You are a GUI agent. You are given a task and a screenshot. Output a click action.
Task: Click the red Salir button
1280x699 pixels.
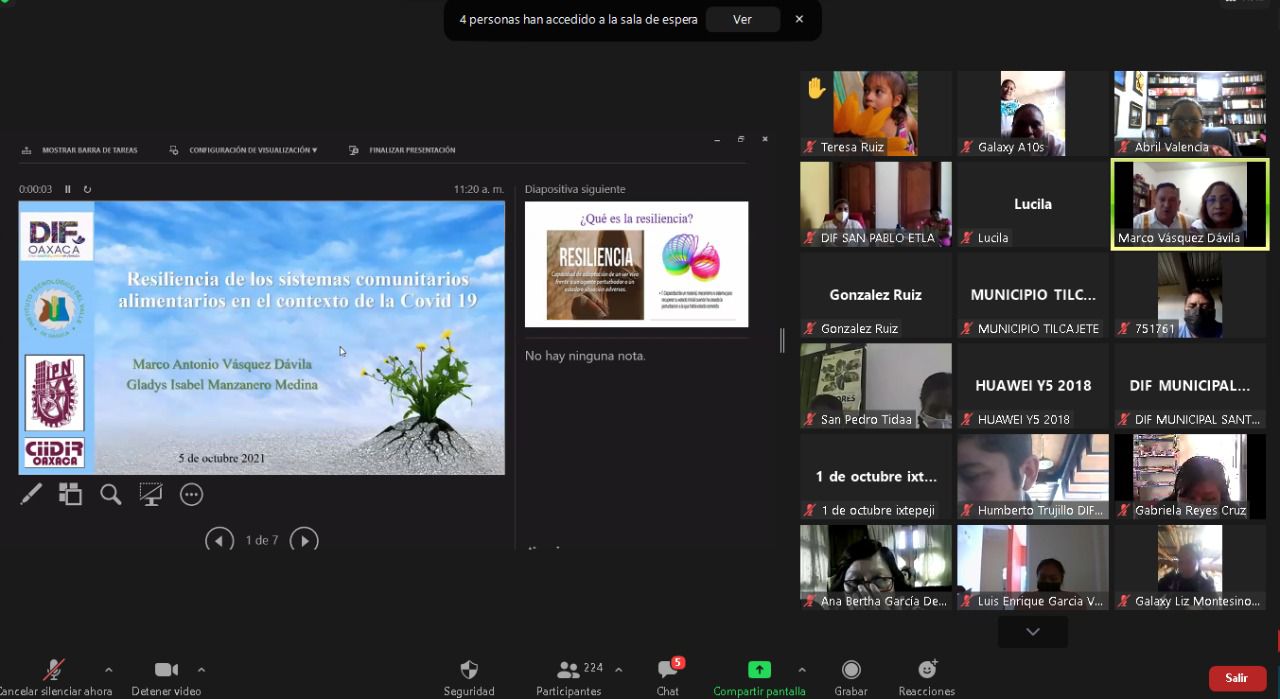coord(1237,678)
